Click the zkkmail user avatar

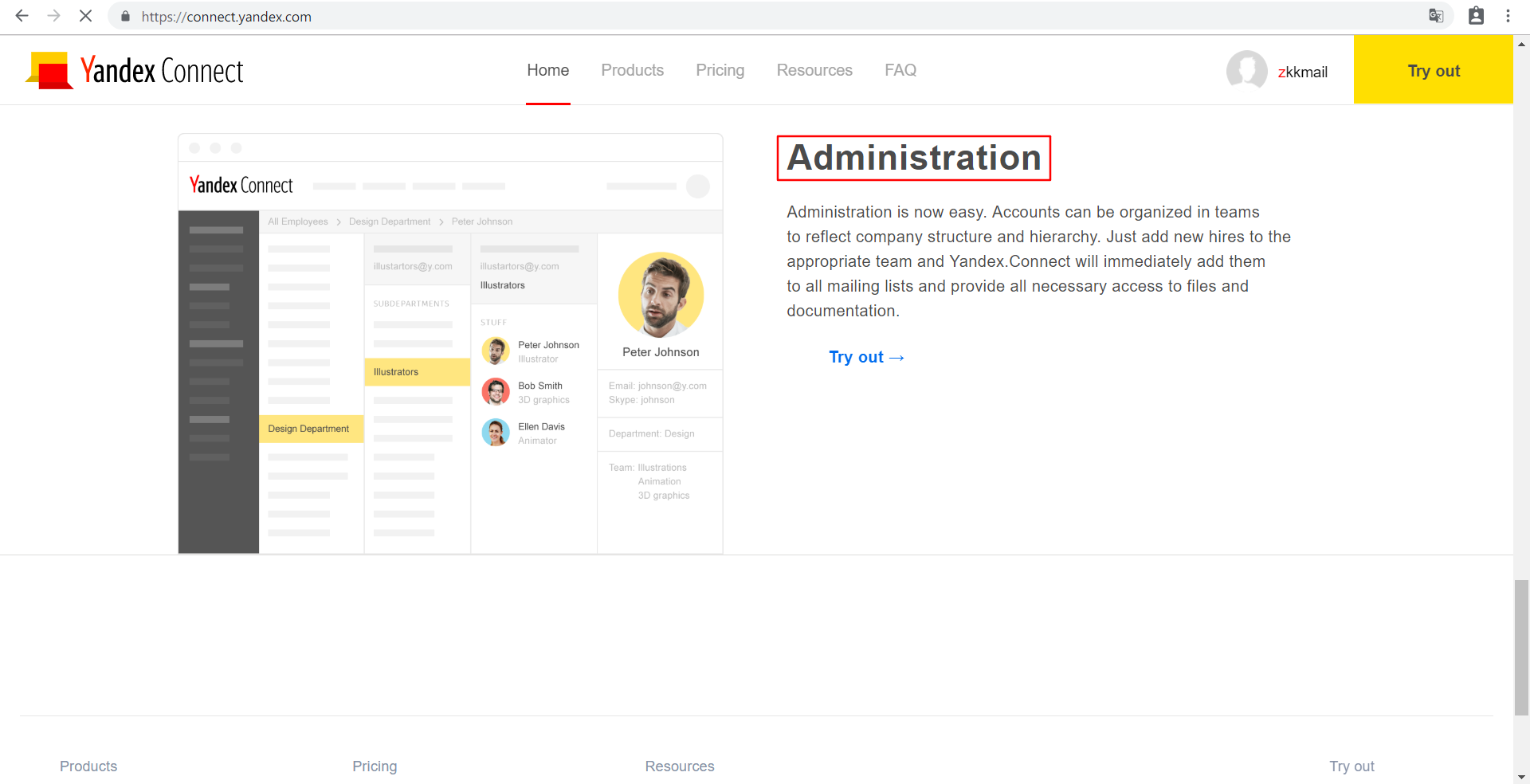[x=1246, y=71]
